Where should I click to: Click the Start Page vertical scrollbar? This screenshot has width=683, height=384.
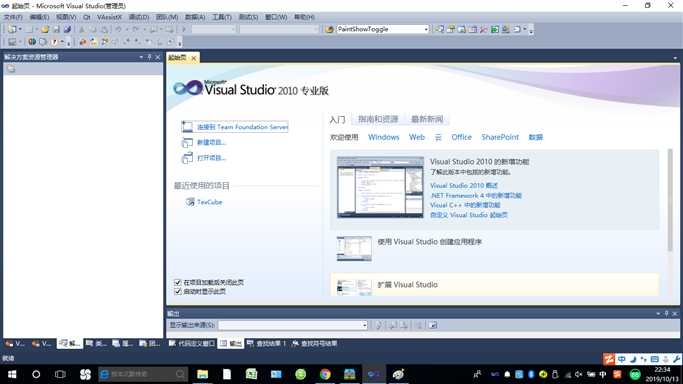click(670, 200)
